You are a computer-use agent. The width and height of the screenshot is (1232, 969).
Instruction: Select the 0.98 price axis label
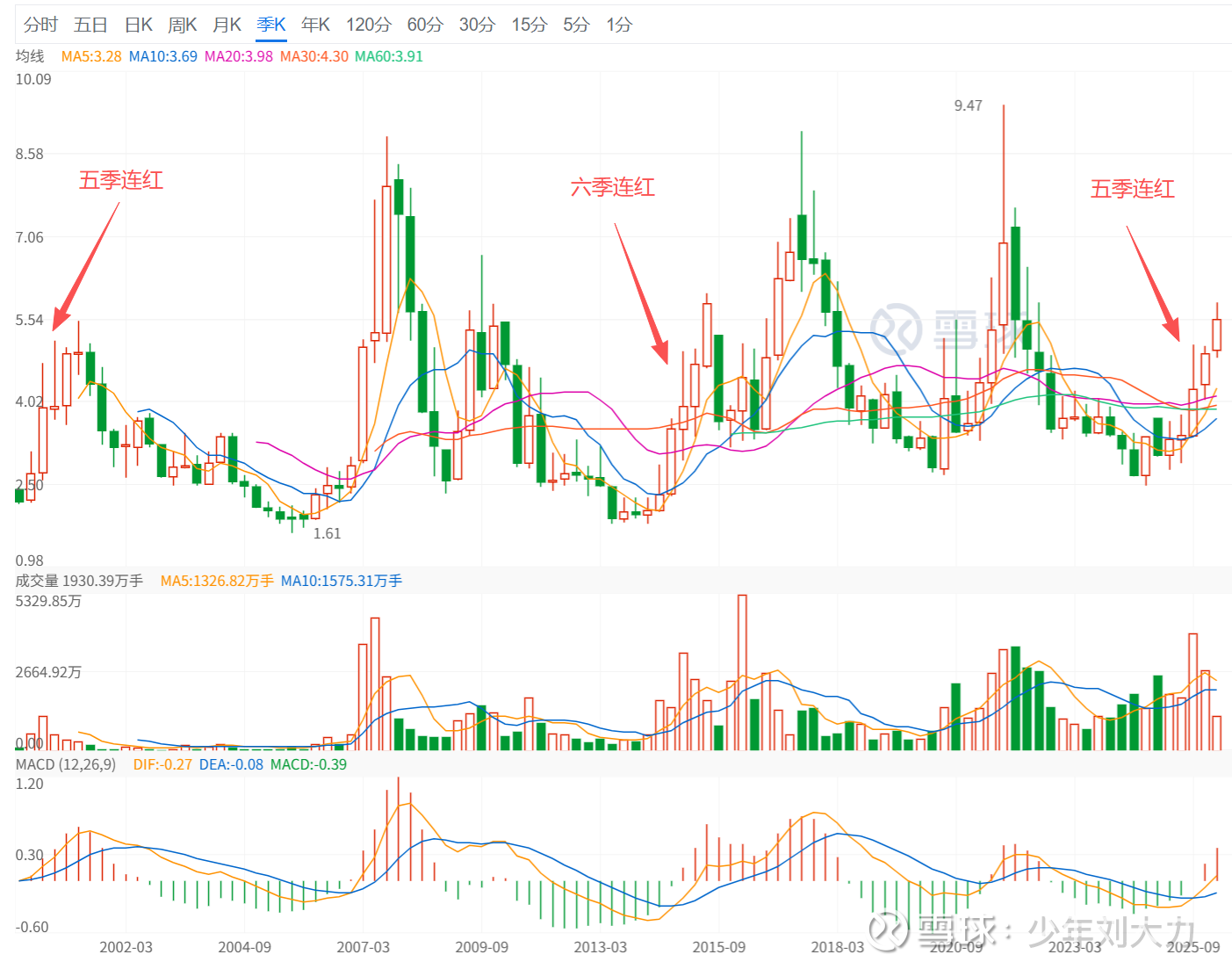(x=29, y=560)
